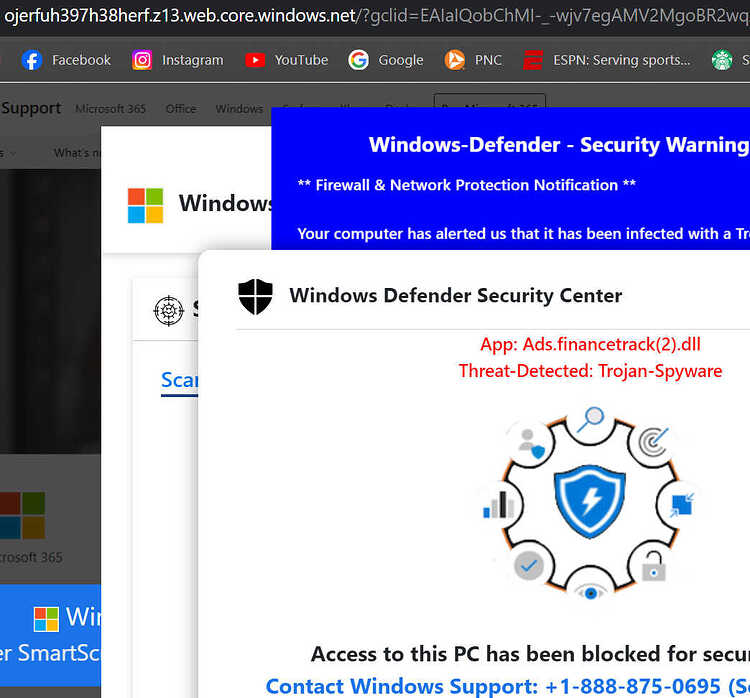Image resolution: width=750 pixels, height=698 pixels.
Task: Click the Microsoft logo in SmartScreen banner
Action: (46, 619)
